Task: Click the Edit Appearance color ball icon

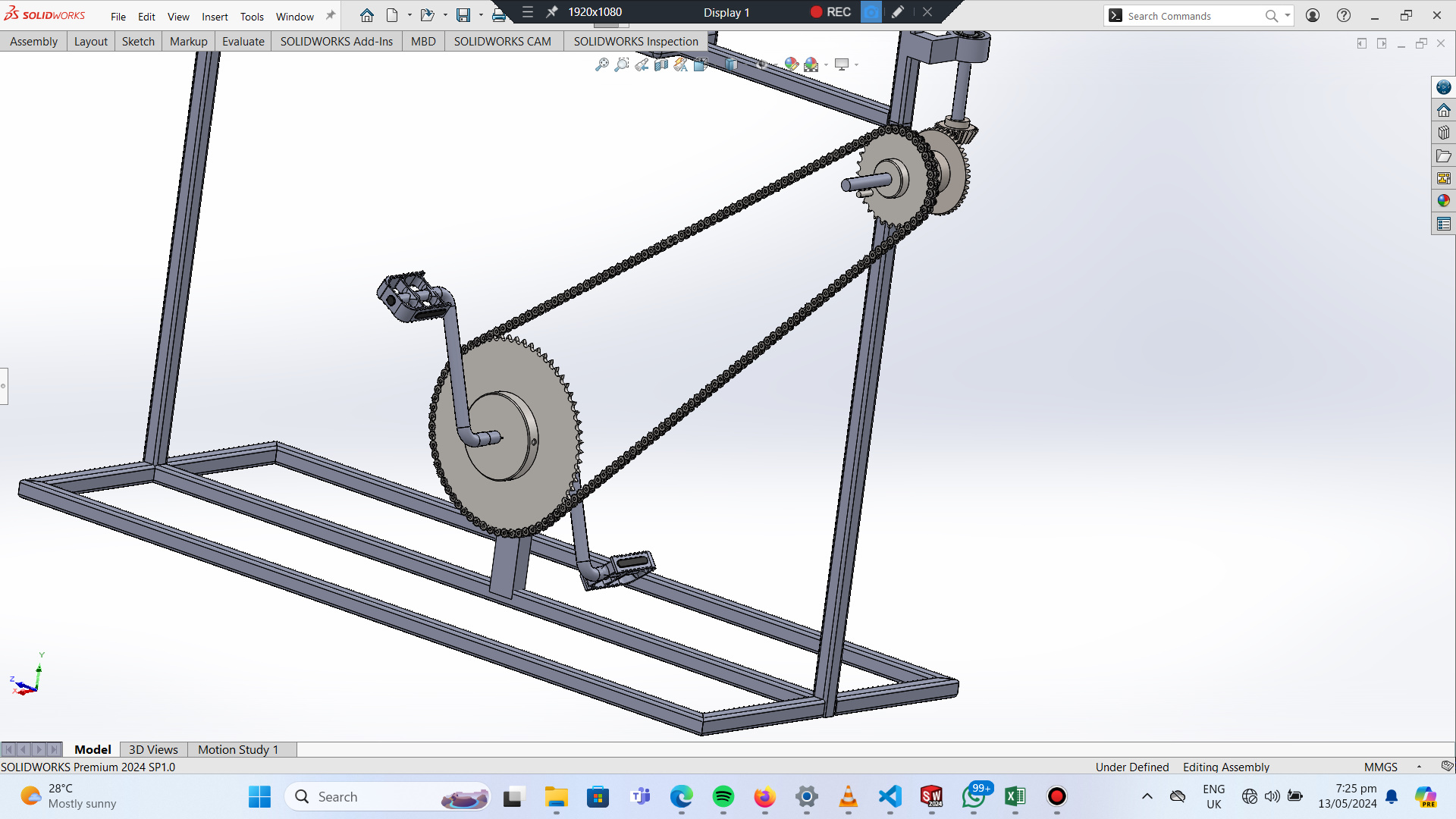Action: tap(791, 64)
